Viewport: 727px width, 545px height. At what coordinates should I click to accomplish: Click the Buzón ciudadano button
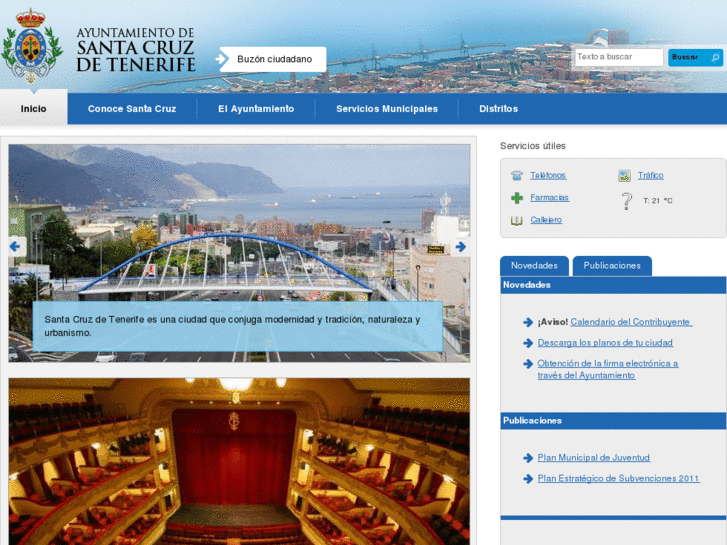[x=272, y=59]
